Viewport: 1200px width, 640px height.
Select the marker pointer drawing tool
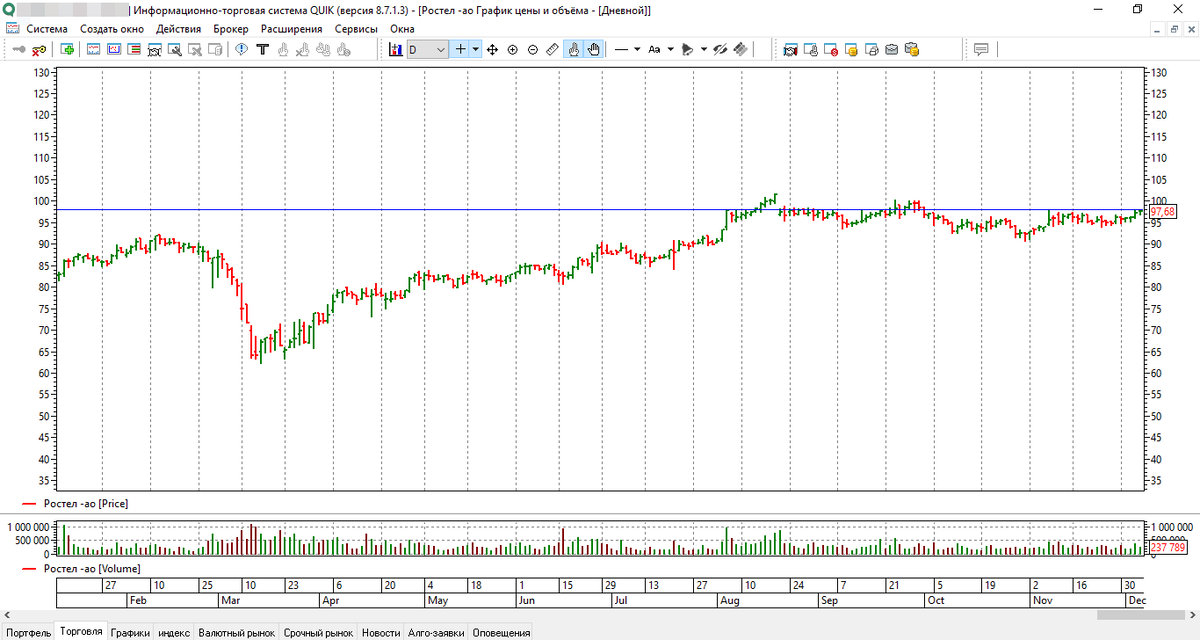[687, 49]
